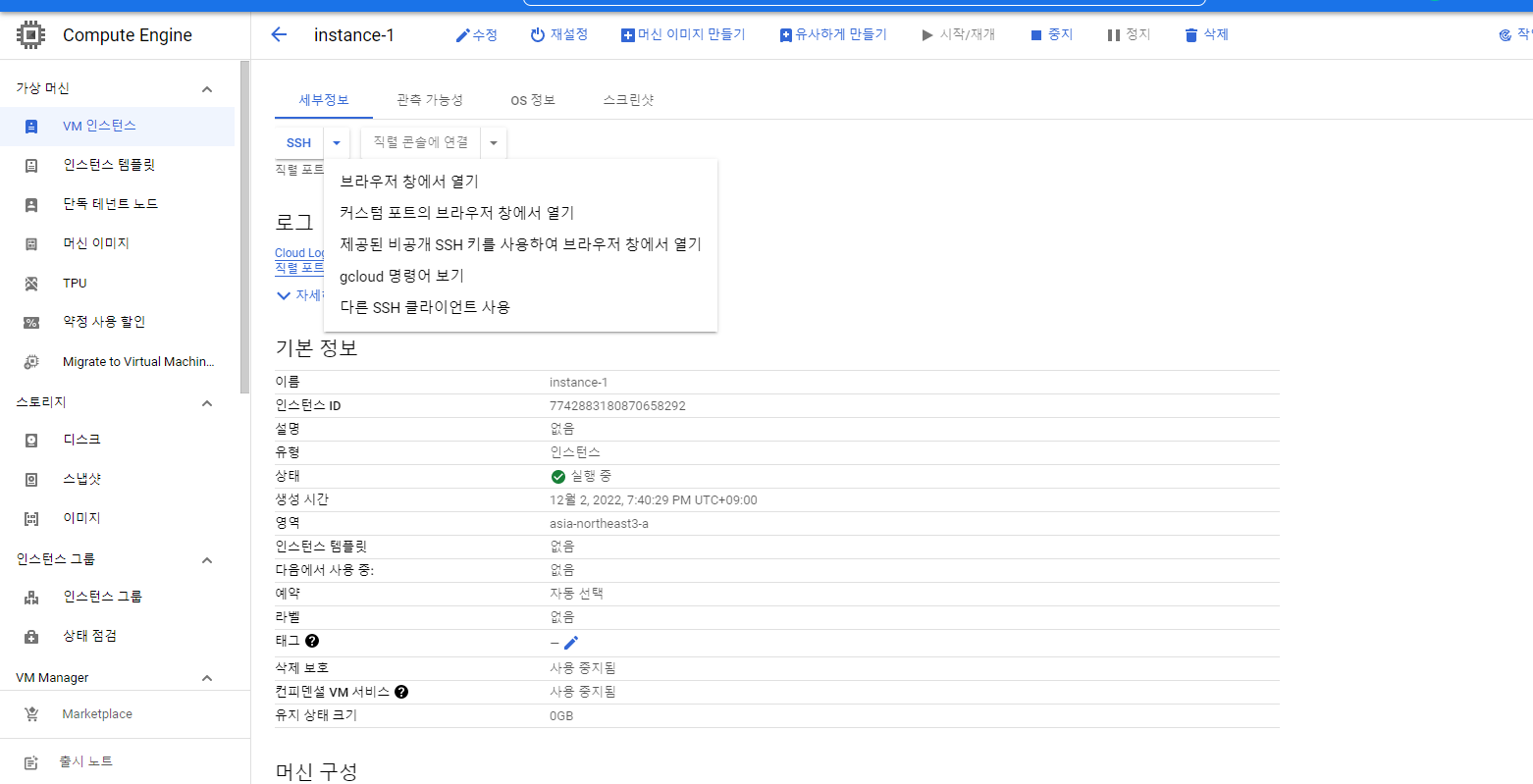Click the creation time 12월 2, 2022
This screenshot has height=784, width=1533.
click(654, 500)
